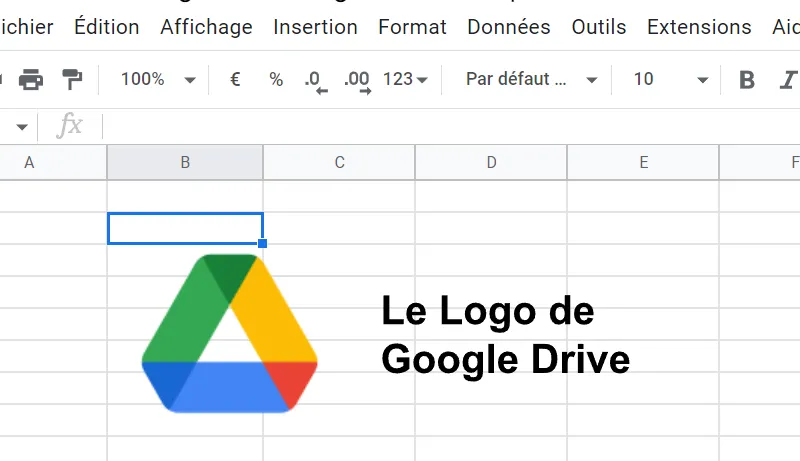Open the Affichage menu
800x461 pixels.
(x=206, y=27)
